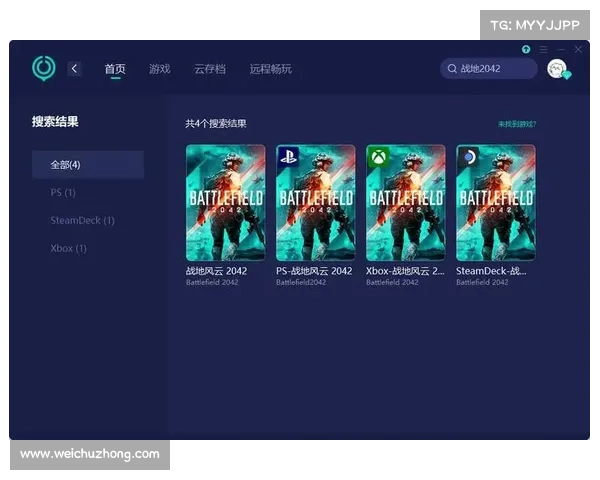Click the subtitle Battlefield2042 under the PS card
The image size is (600, 480).
click(x=301, y=282)
